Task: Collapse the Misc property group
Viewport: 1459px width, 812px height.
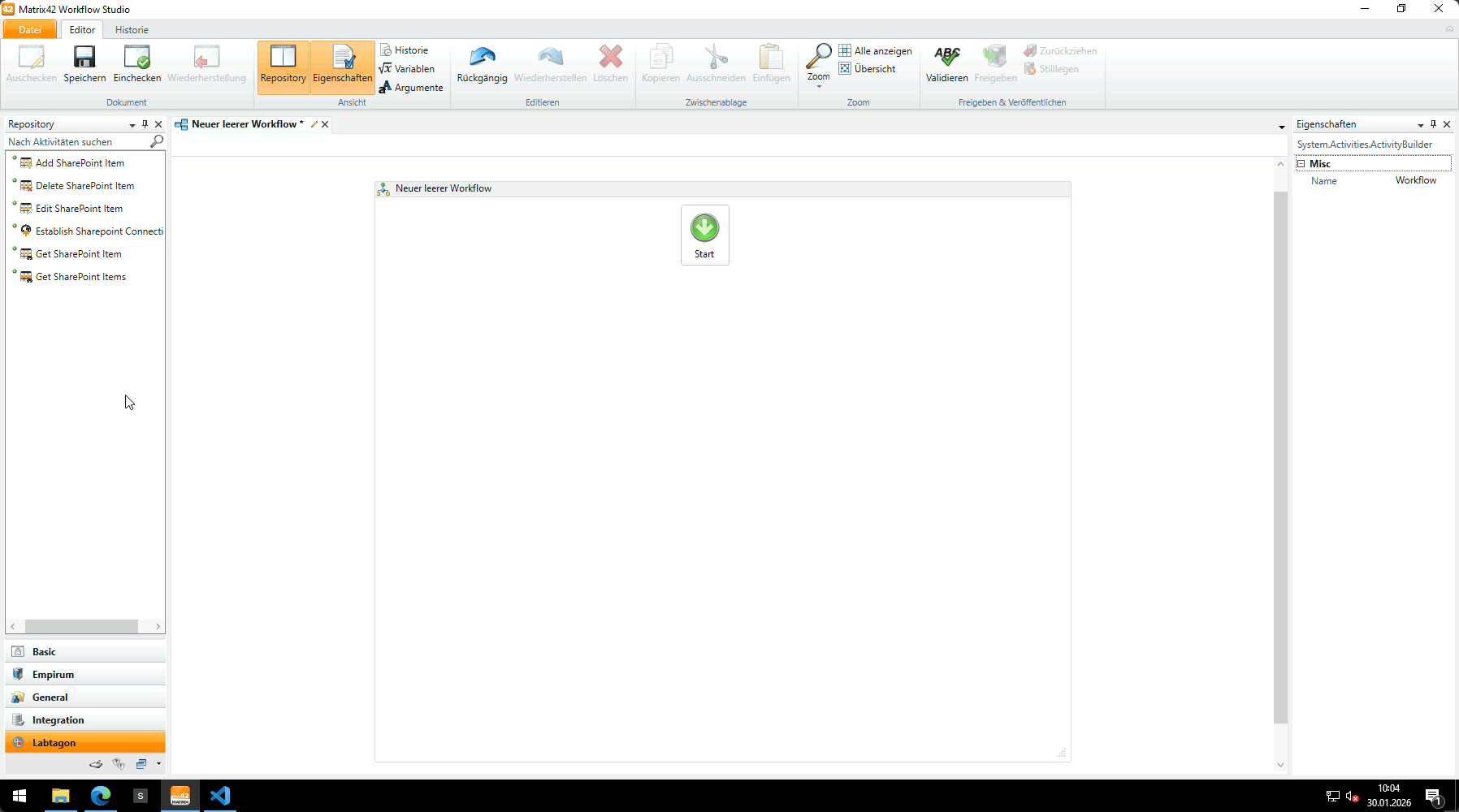Action: (x=1301, y=164)
